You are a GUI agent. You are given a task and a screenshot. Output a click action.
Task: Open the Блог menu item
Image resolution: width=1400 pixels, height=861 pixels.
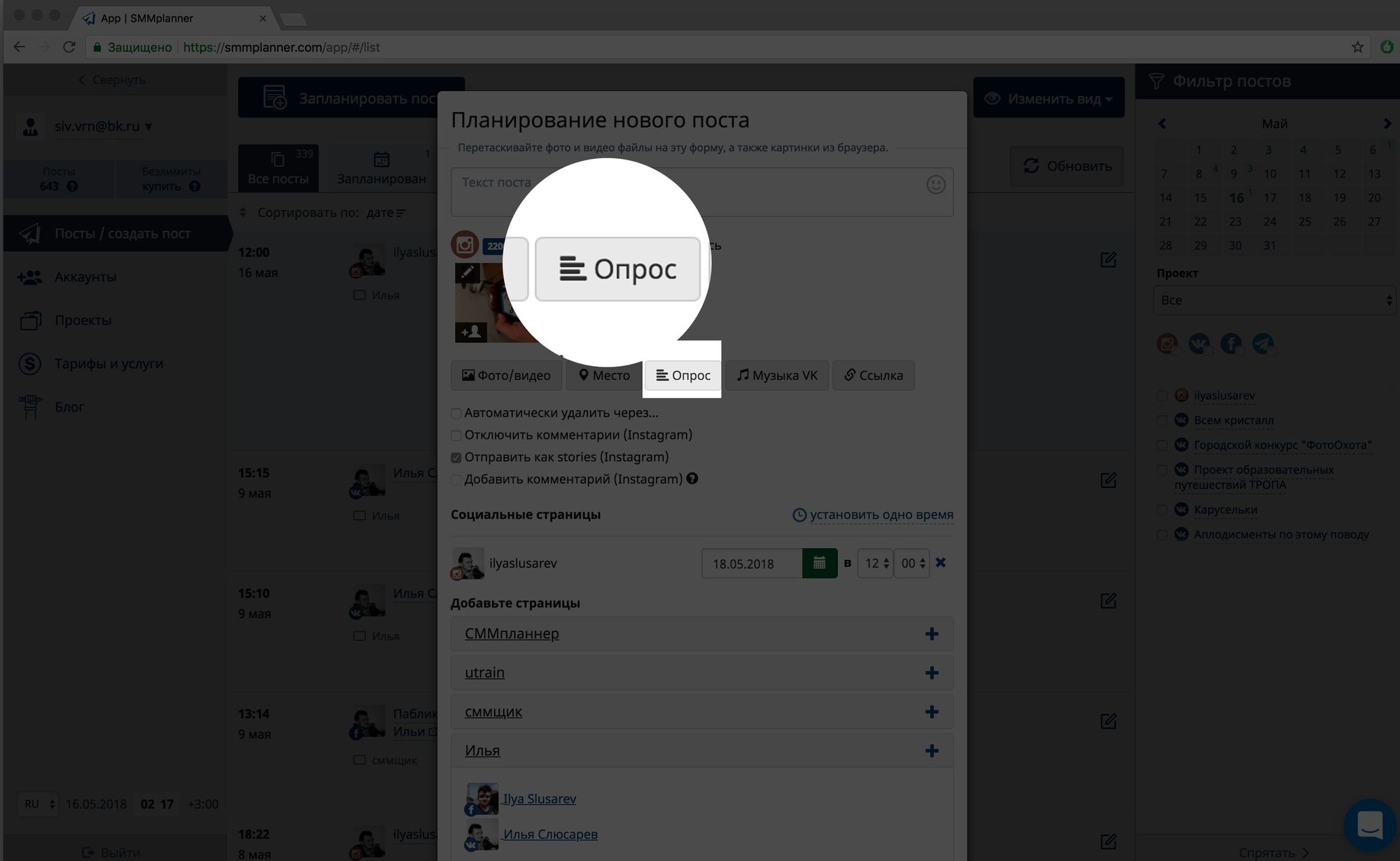tap(69, 407)
